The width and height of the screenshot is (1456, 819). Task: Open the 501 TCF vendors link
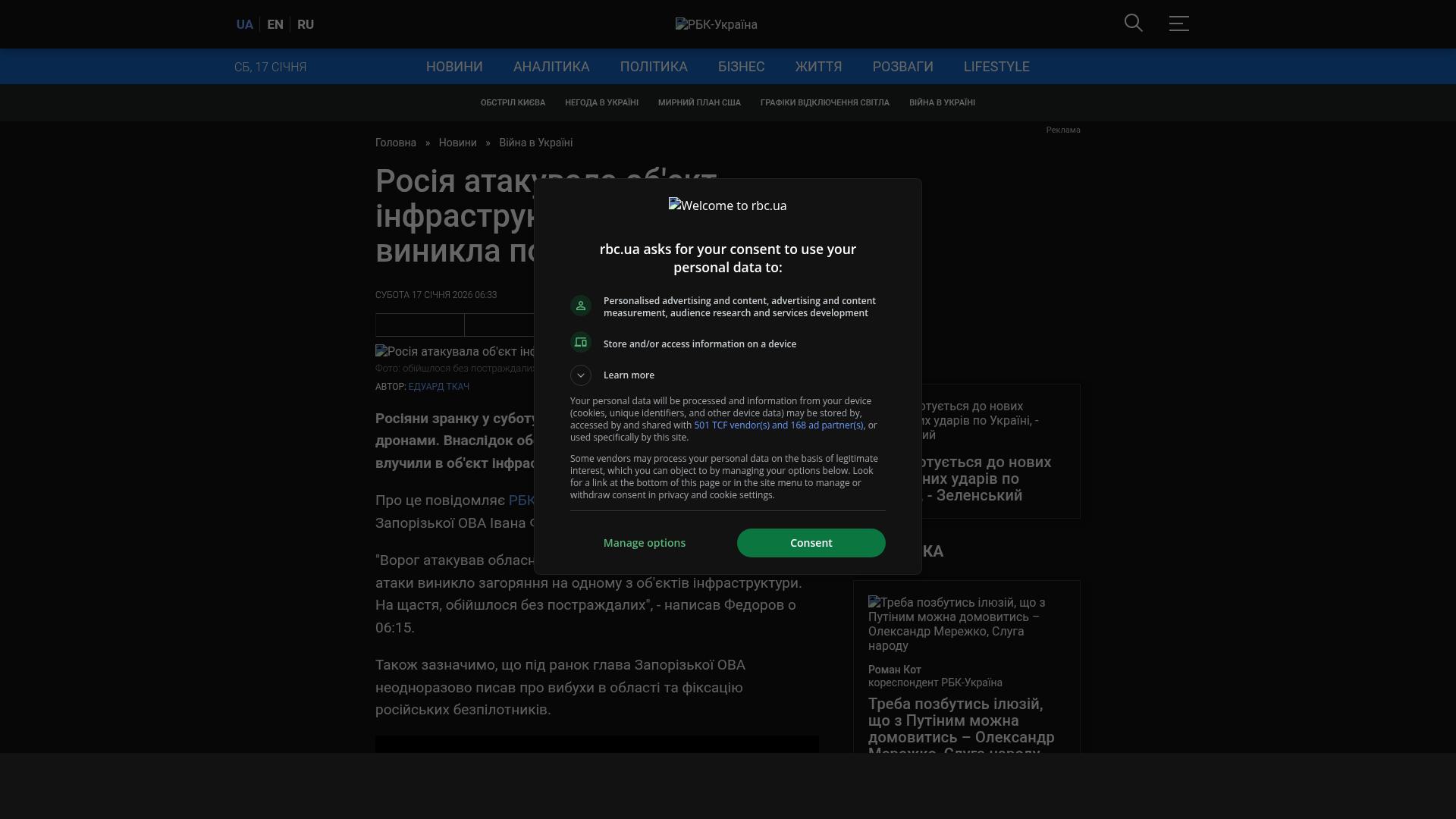pyautogui.click(x=778, y=425)
